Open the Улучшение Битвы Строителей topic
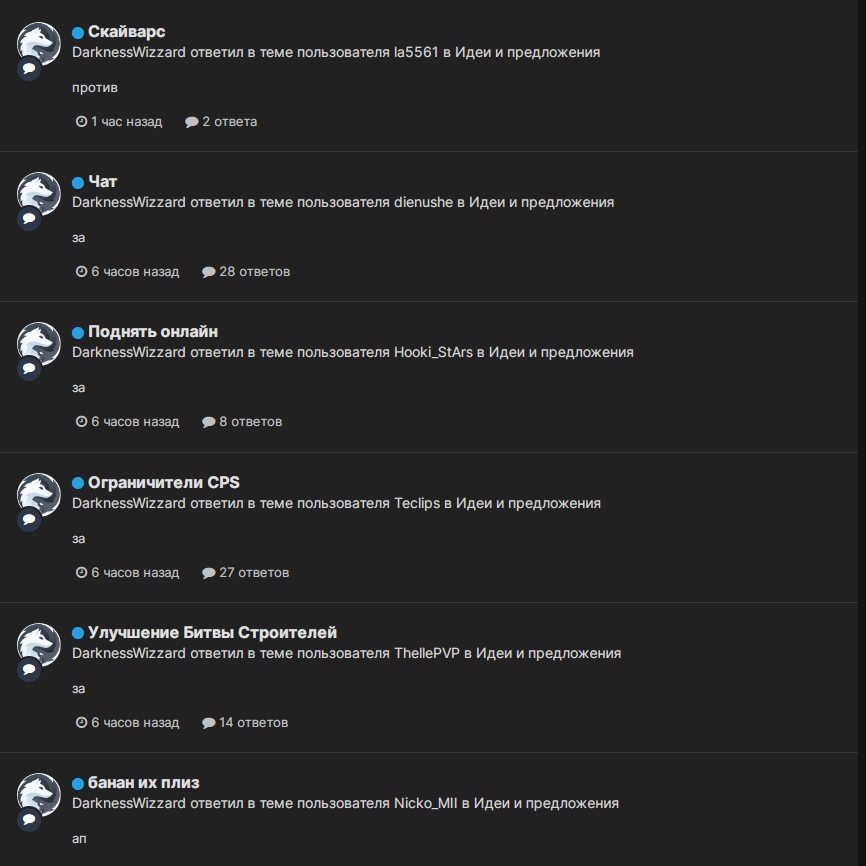866x866 pixels. pyautogui.click(x=213, y=632)
